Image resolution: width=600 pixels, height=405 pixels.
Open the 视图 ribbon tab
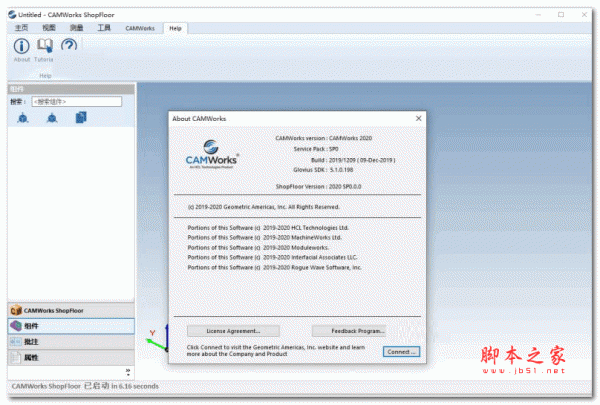tap(49, 28)
